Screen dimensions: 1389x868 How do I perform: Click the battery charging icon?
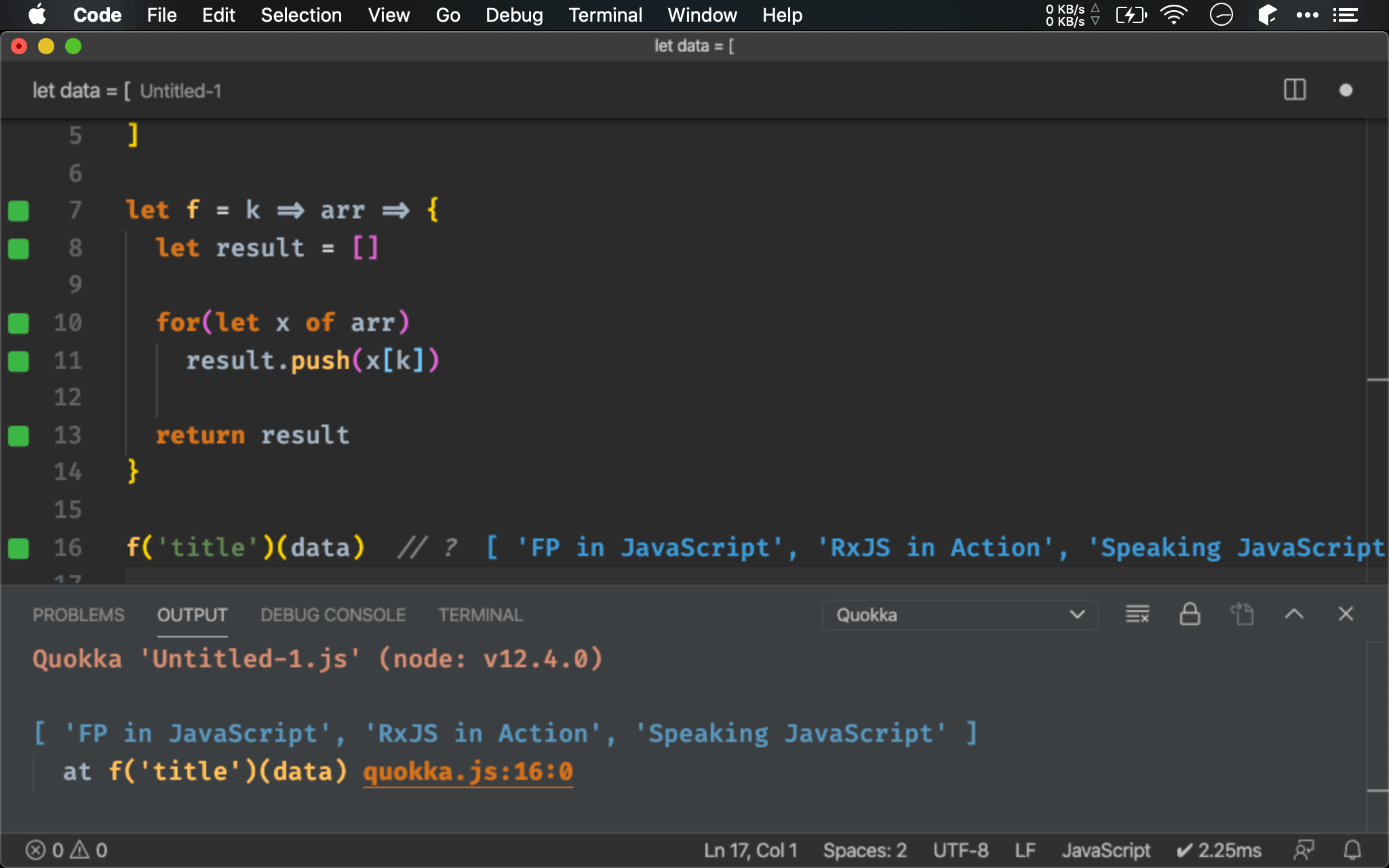tap(1131, 15)
